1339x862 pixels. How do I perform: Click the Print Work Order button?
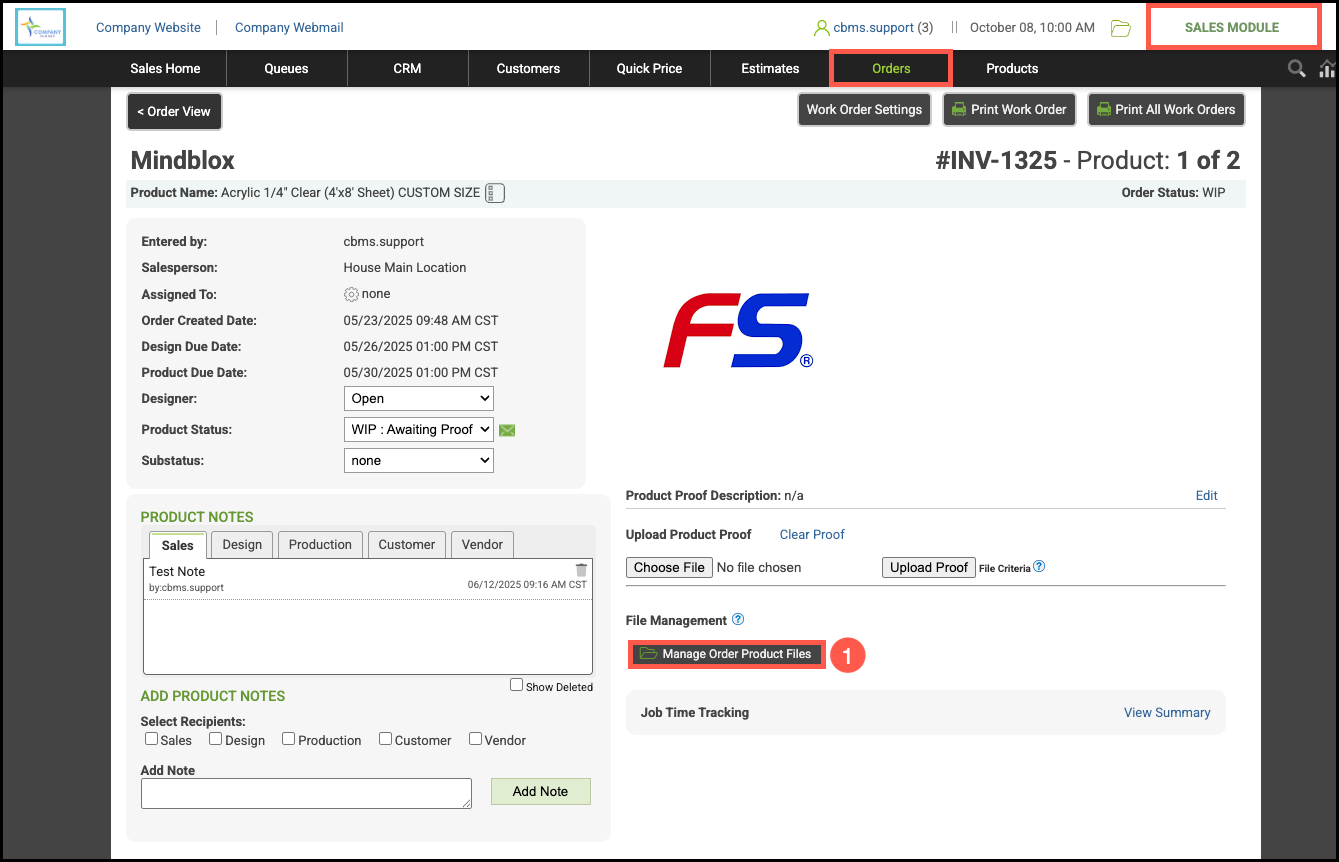tap(1009, 109)
